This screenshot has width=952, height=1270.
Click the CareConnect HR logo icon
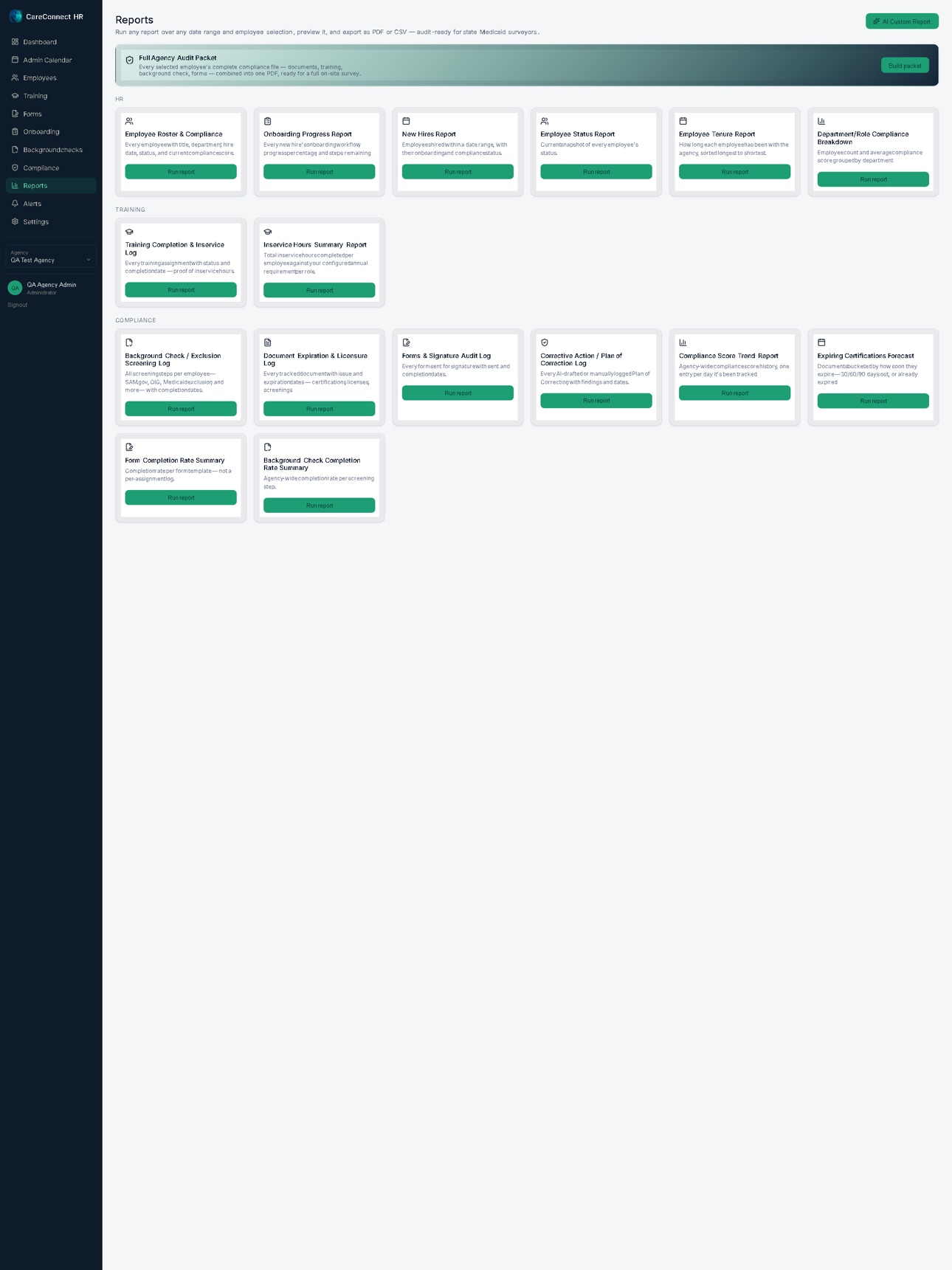(15, 16)
